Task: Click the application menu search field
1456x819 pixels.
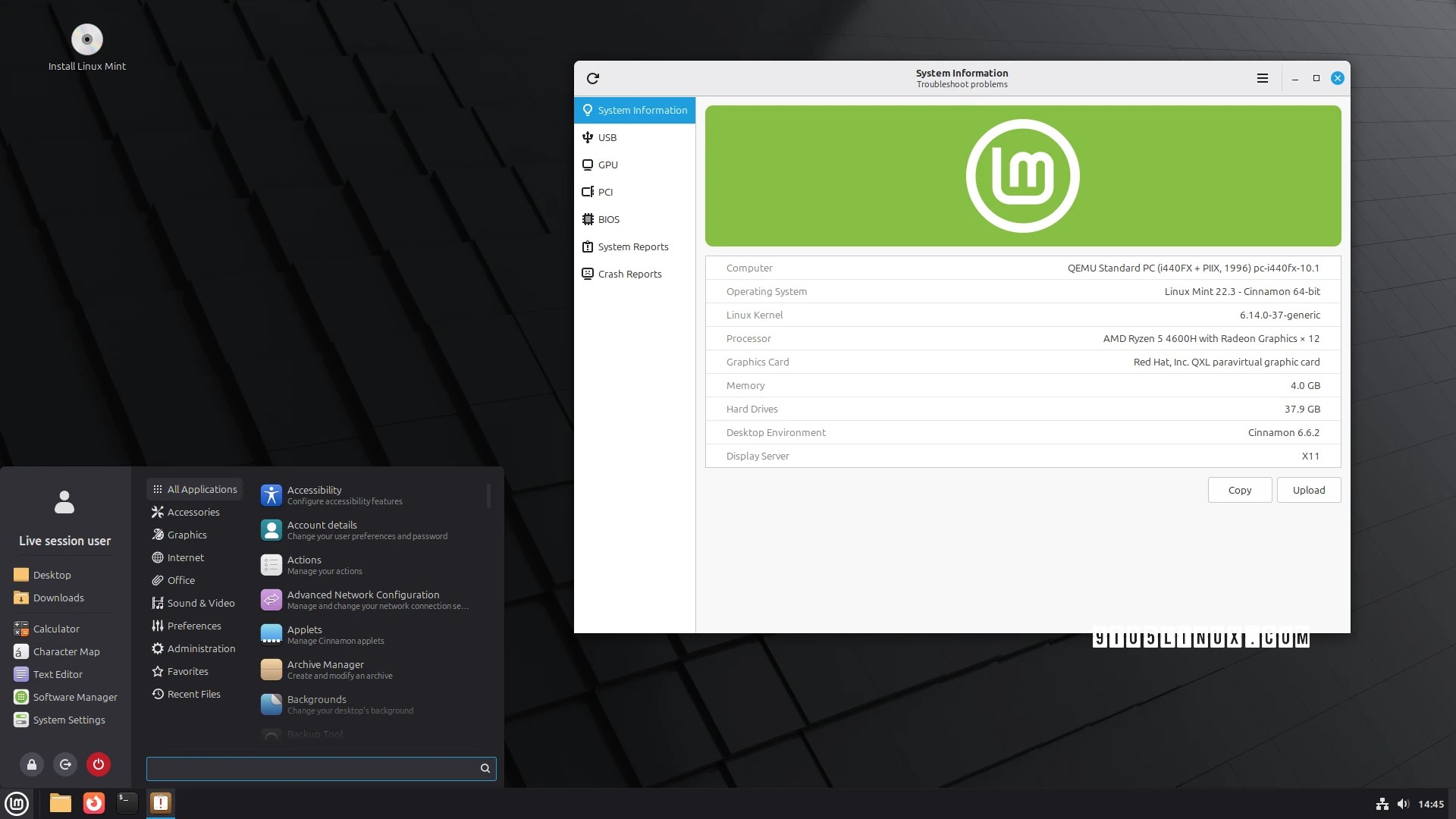Action: point(312,768)
